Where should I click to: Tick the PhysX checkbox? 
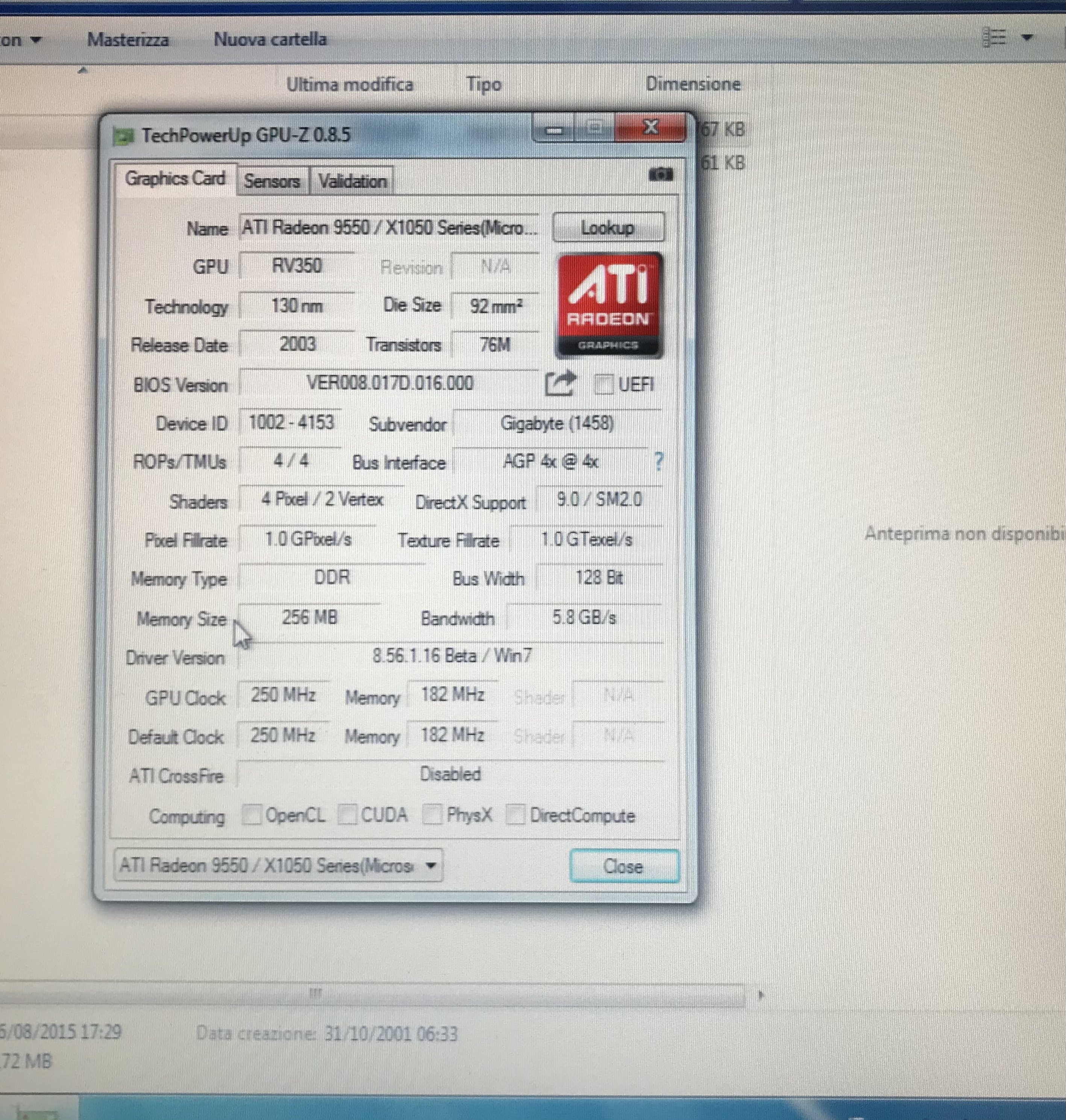(x=432, y=814)
